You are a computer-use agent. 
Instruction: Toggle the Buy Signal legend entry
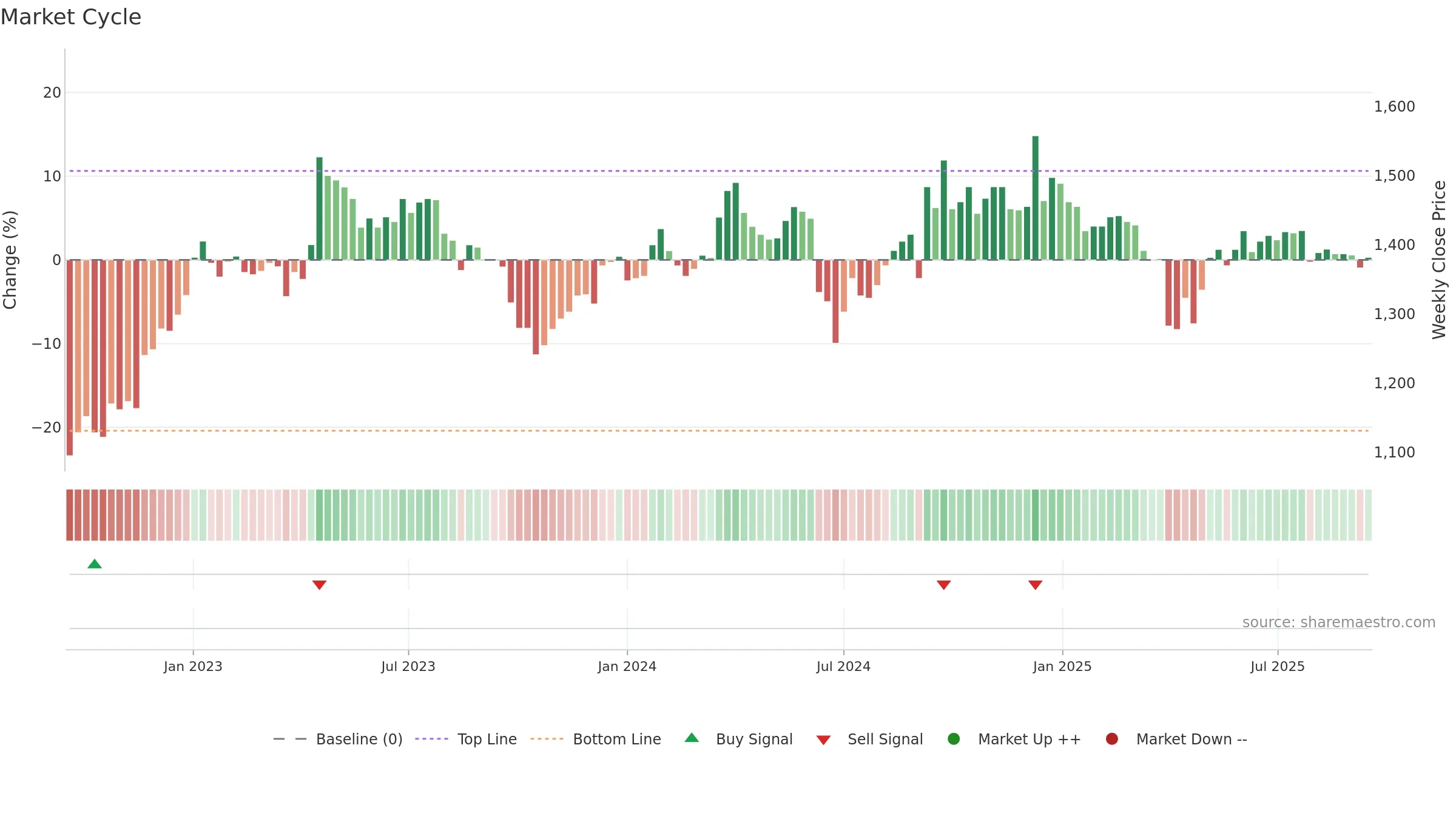point(738,739)
